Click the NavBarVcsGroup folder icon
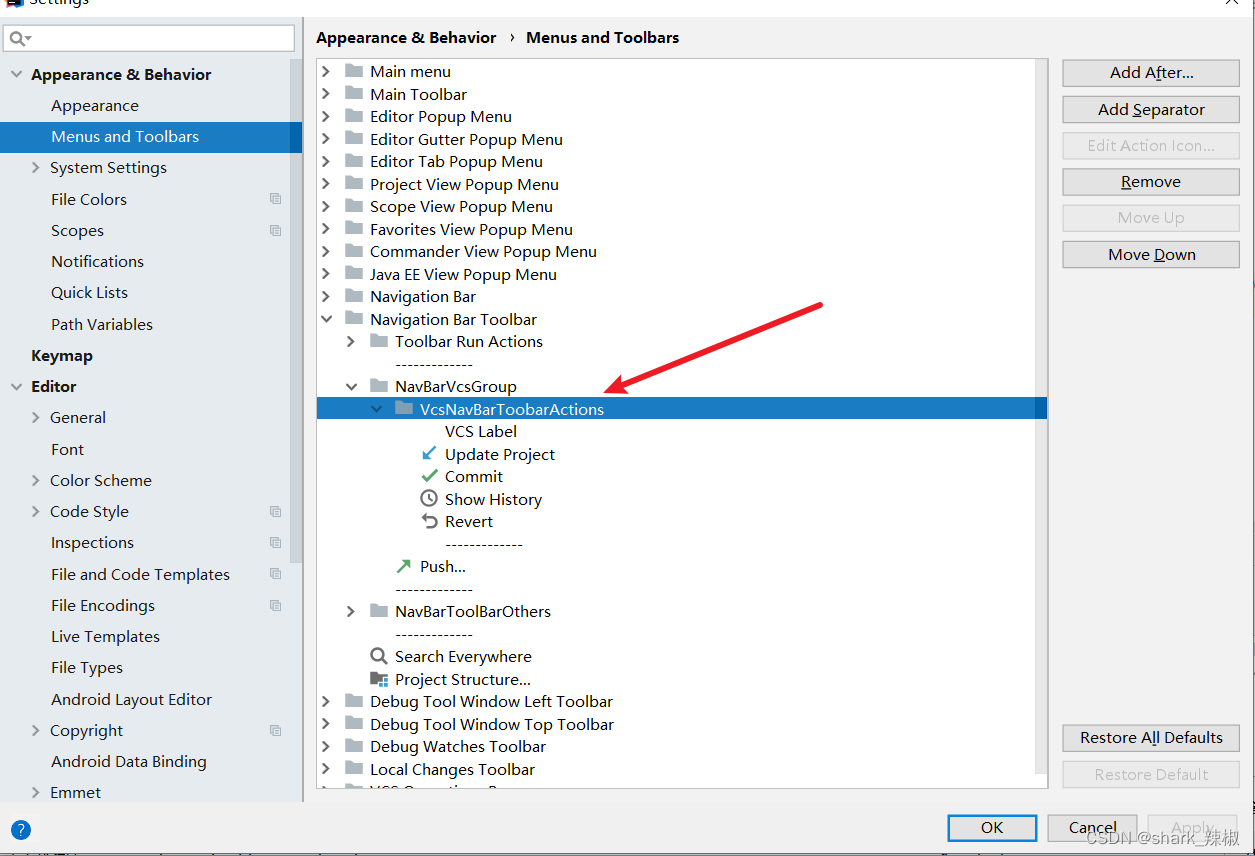 tap(378, 386)
